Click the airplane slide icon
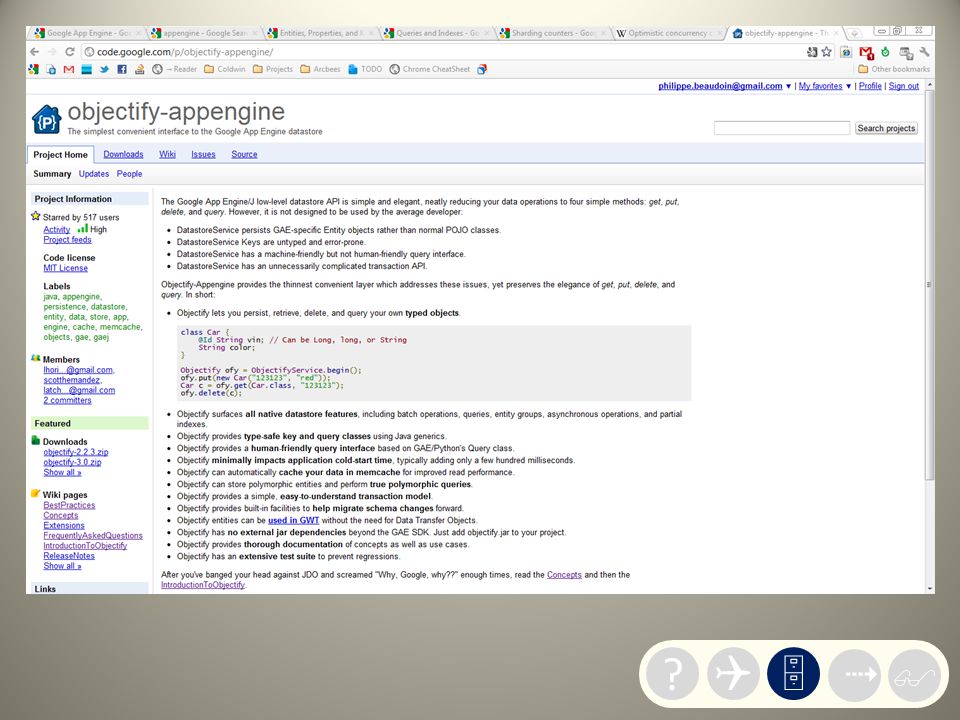 [x=733, y=673]
